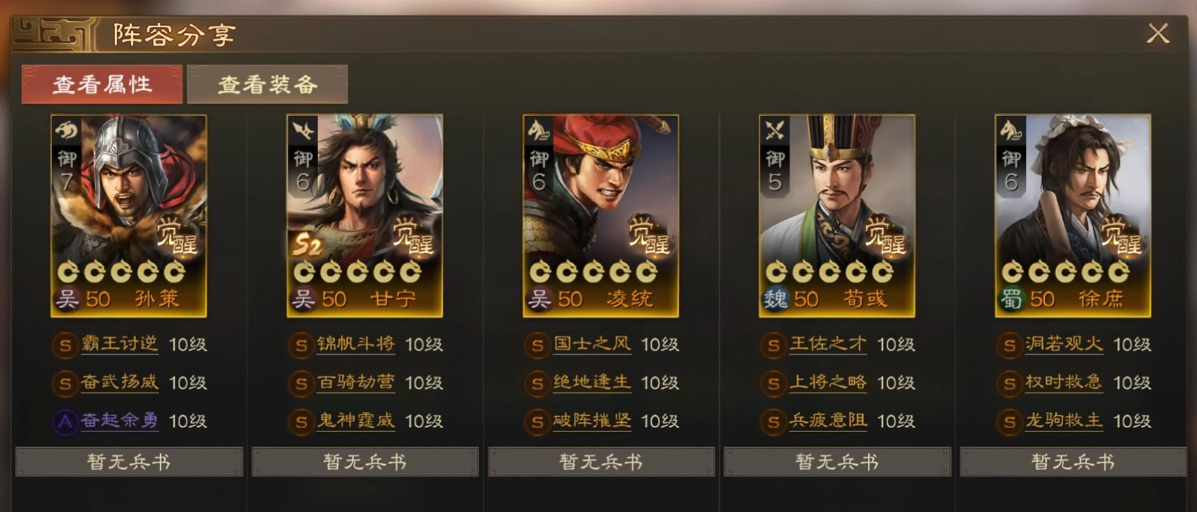Select the 荀彧 hero card
Screen dimensions: 1197x512
point(837,216)
